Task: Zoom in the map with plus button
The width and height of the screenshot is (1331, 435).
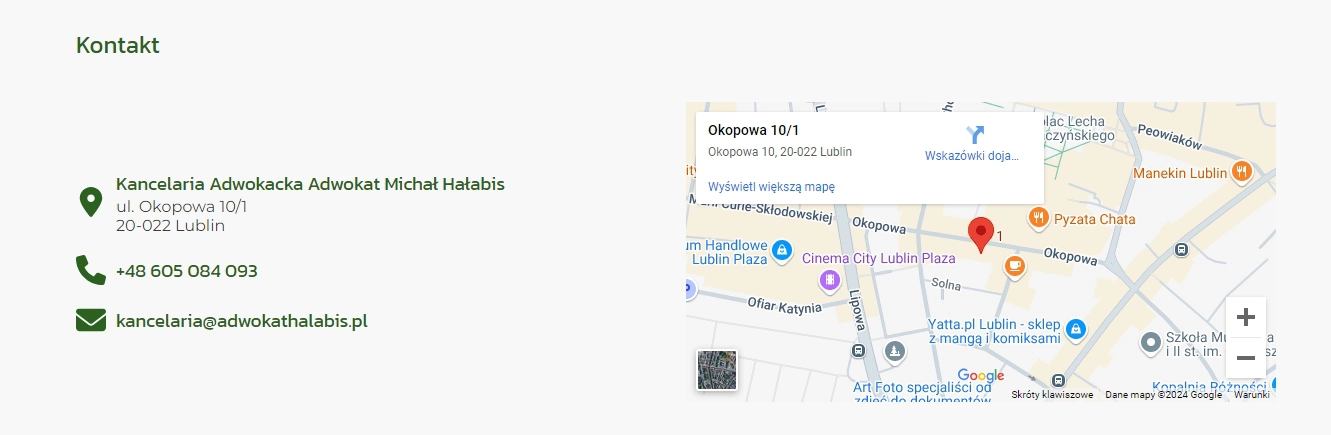Action: pyautogui.click(x=1246, y=318)
